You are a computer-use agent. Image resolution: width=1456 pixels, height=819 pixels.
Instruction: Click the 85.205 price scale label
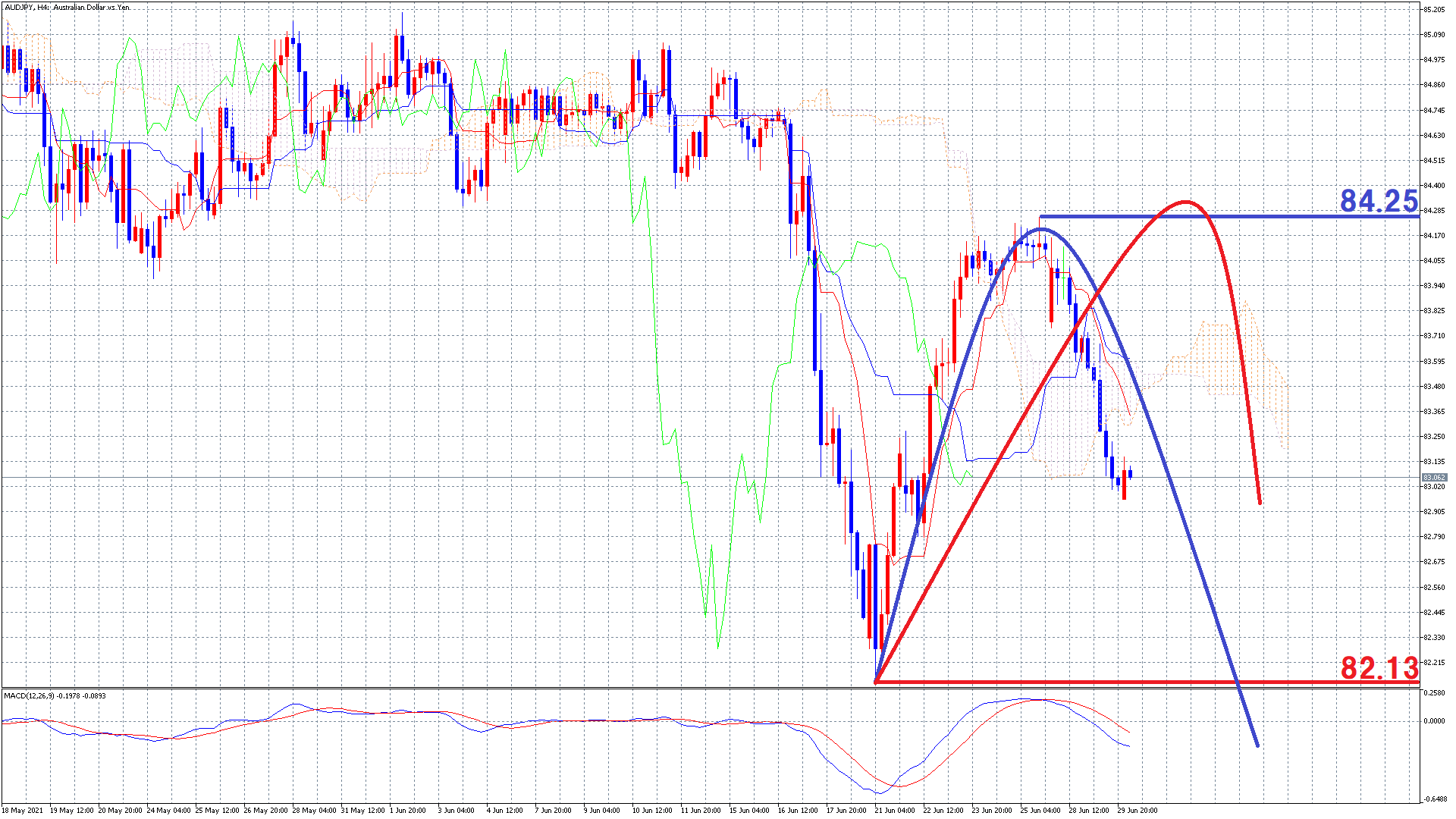(1434, 10)
